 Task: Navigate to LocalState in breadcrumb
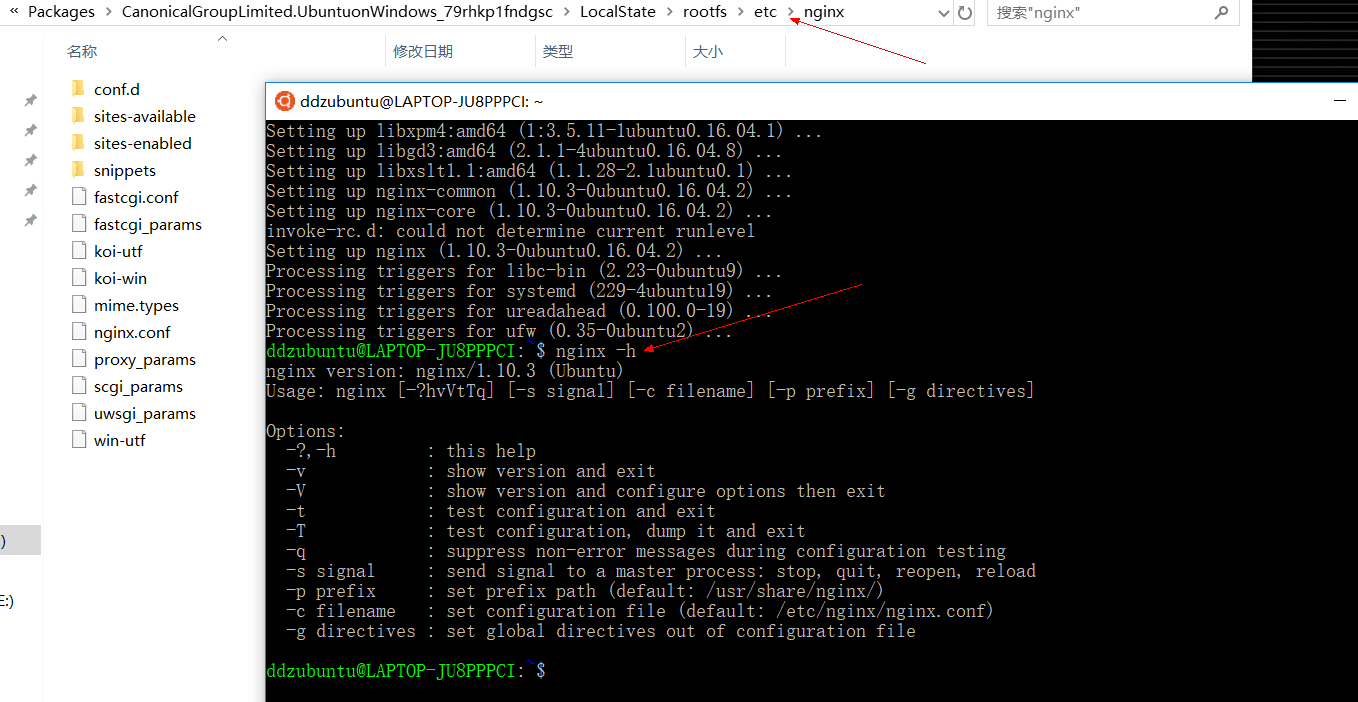click(x=618, y=13)
